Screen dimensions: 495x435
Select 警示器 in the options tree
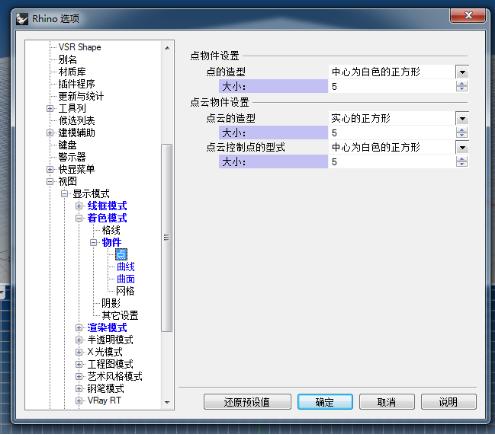tap(72, 157)
